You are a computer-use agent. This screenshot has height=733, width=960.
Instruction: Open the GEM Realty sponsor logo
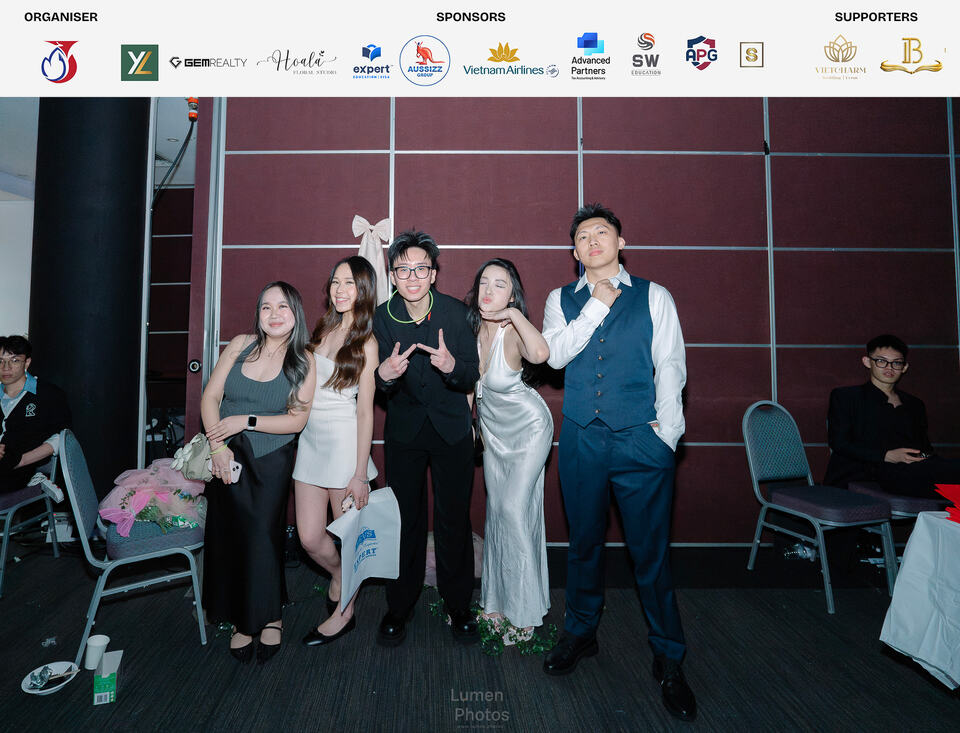(x=208, y=62)
